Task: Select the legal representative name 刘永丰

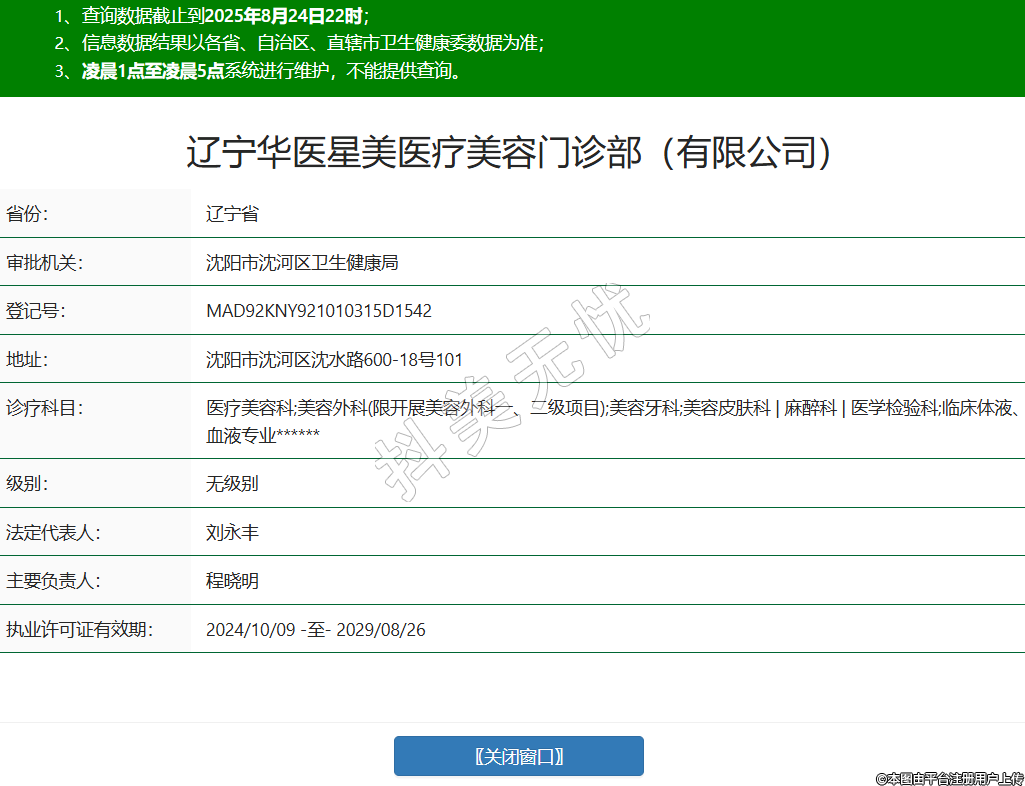Action: click(x=232, y=533)
